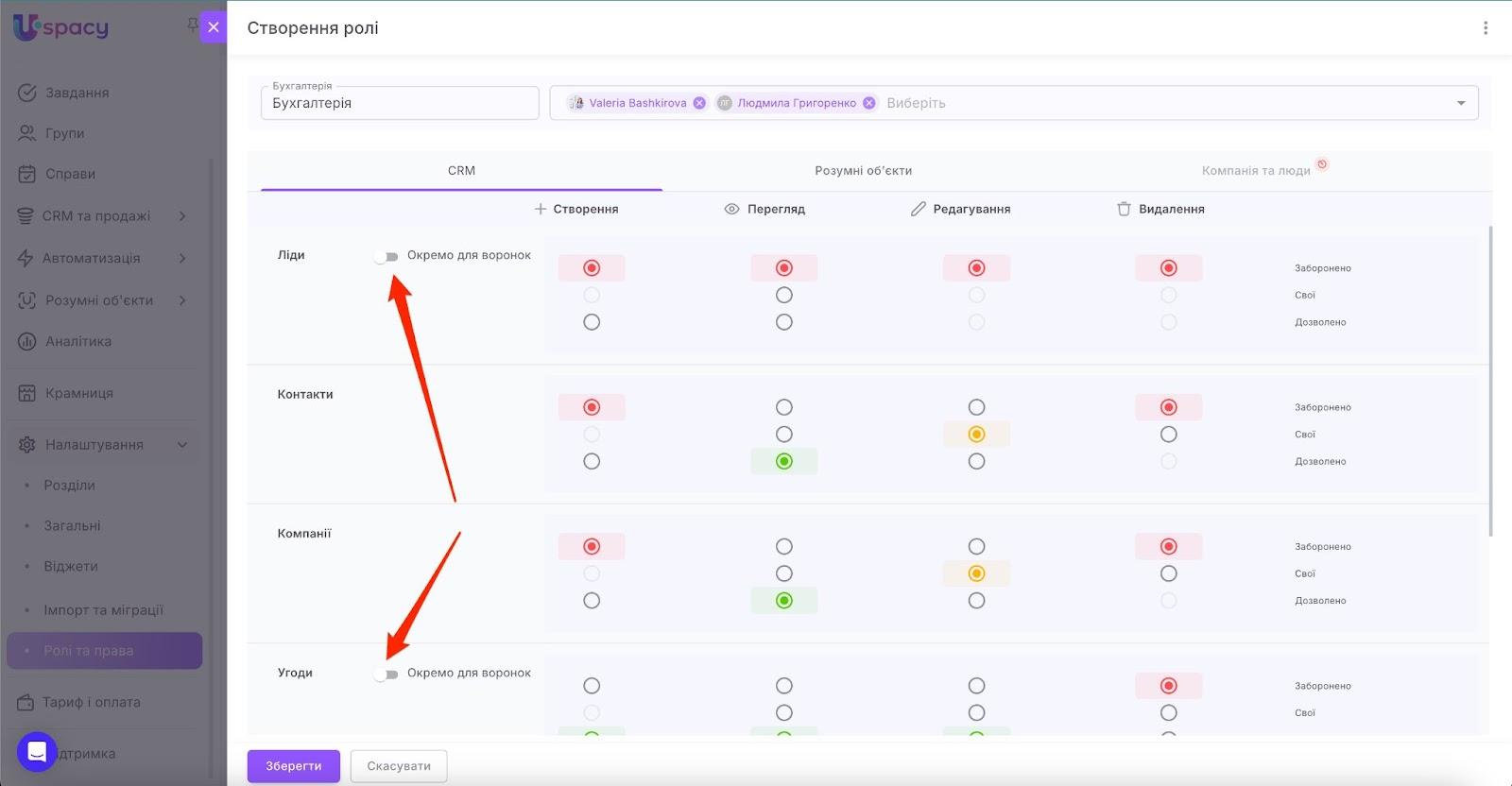
Task: Remove Людмила Григоренко from selected users
Action: [x=869, y=103]
